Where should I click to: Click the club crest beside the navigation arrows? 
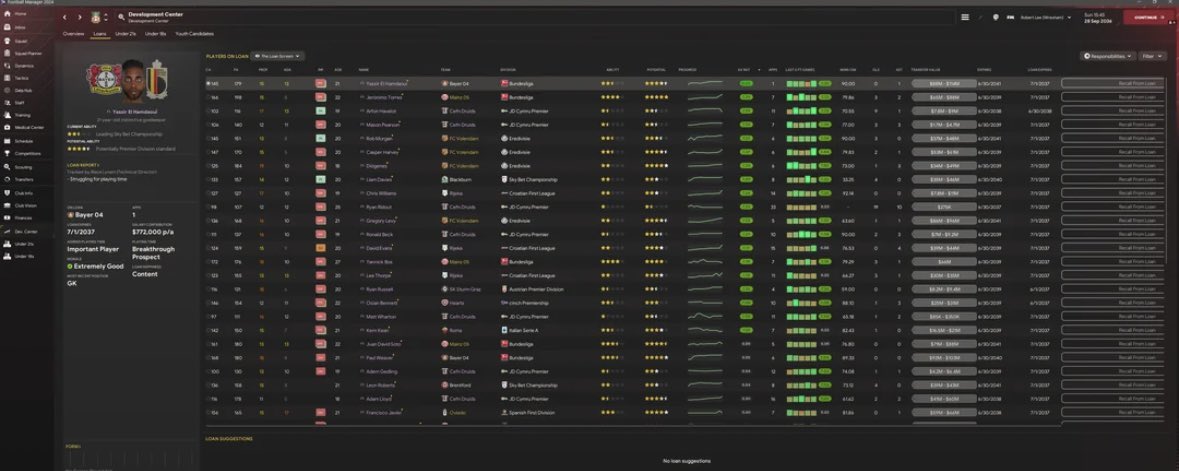[x=95, y=17]
